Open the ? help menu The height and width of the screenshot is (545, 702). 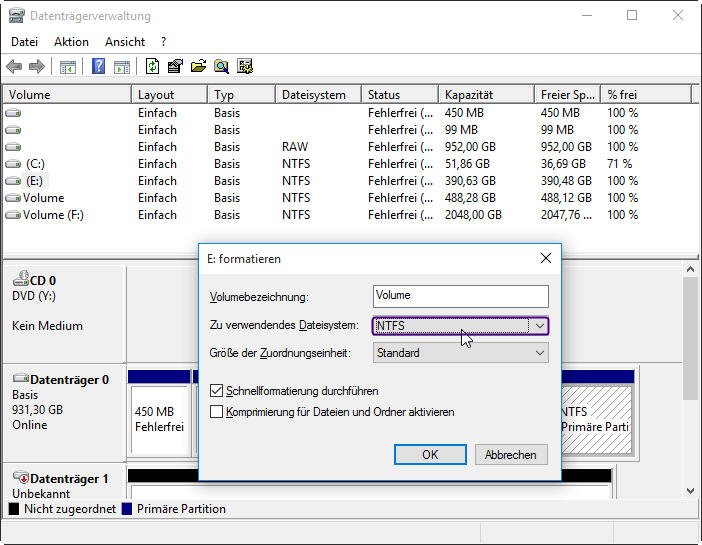tap(163, 42)
